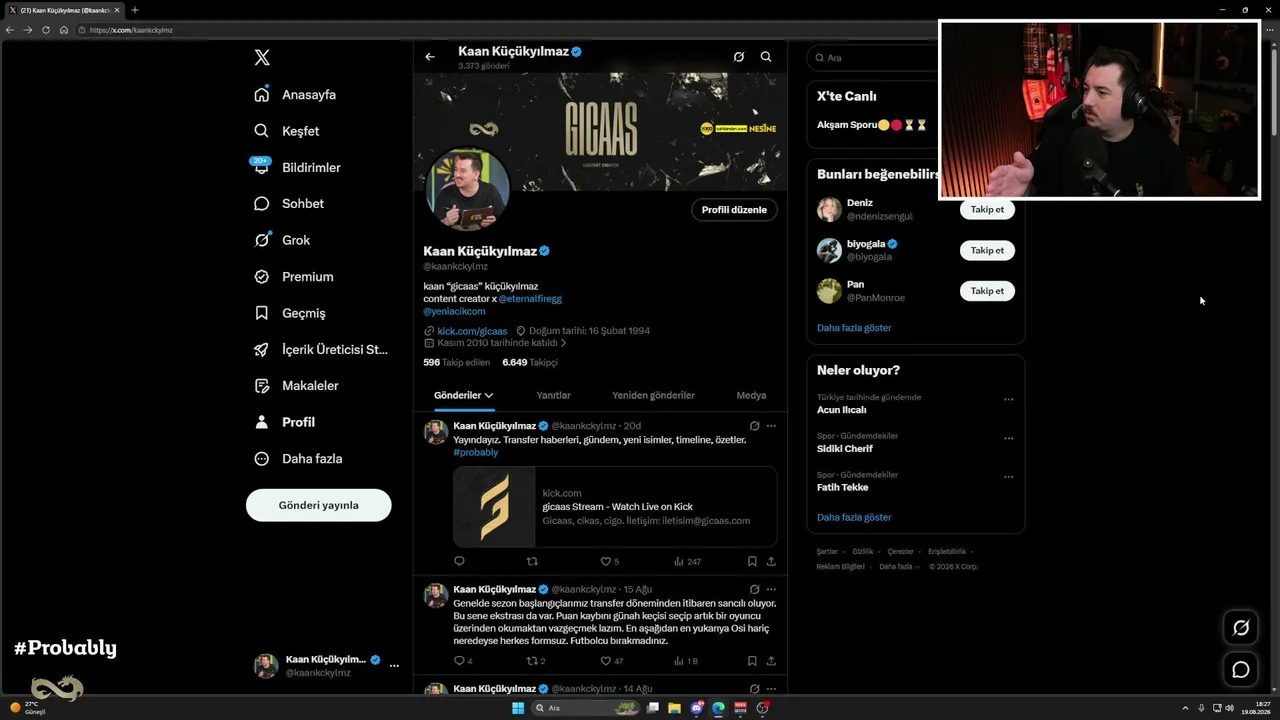
Task: Open the Premium menu entry
Action: pos(294,277)
